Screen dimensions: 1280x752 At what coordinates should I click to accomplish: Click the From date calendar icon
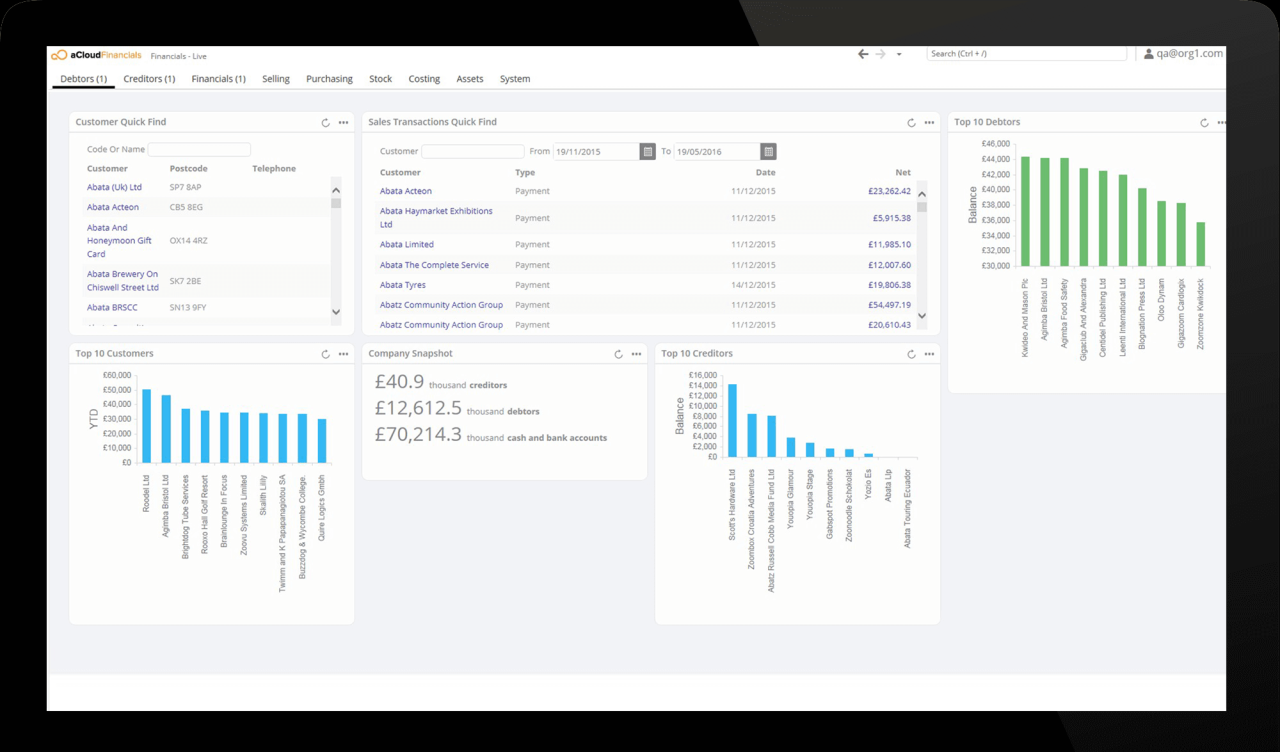pyautogui.click(x=648, y=152)
